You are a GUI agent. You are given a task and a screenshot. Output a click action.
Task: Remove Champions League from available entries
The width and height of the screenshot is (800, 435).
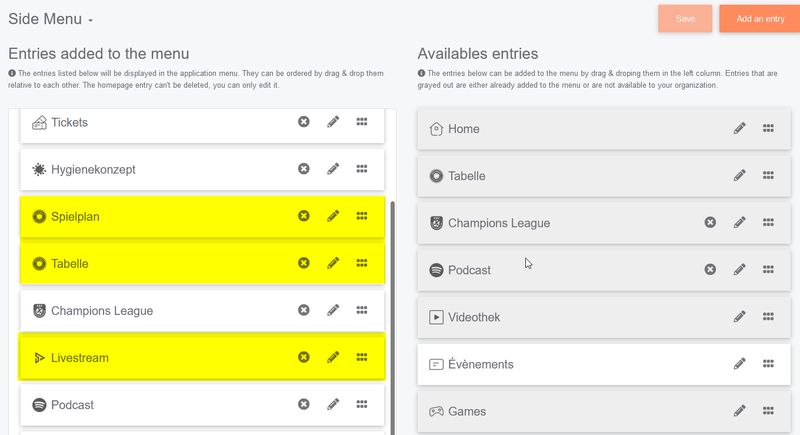[x=710, y=222]
